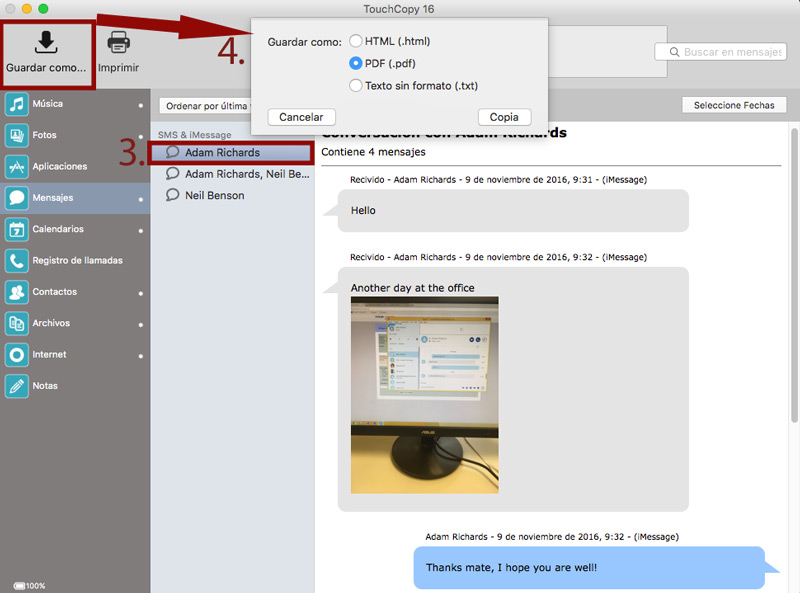Select the Fotos sidebar label
Screen dimensions: 800x593
(44, 135)
